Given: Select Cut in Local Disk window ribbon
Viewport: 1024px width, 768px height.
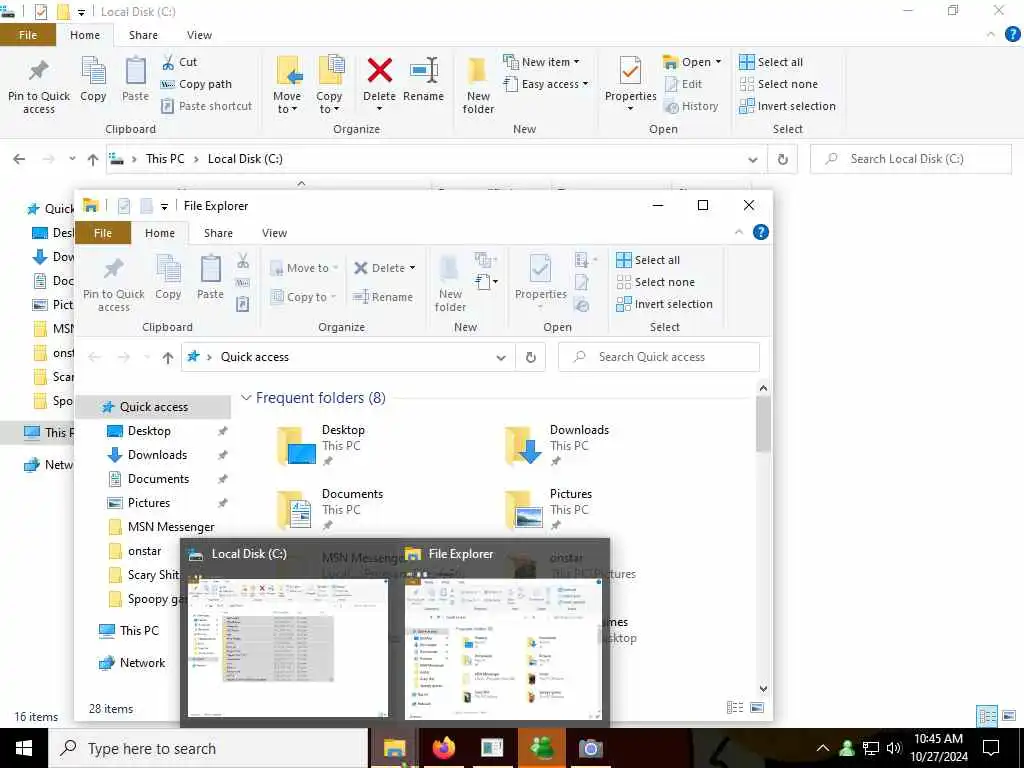Looking at the screenshot, I should pyautogui.click(x=179, y=62).
